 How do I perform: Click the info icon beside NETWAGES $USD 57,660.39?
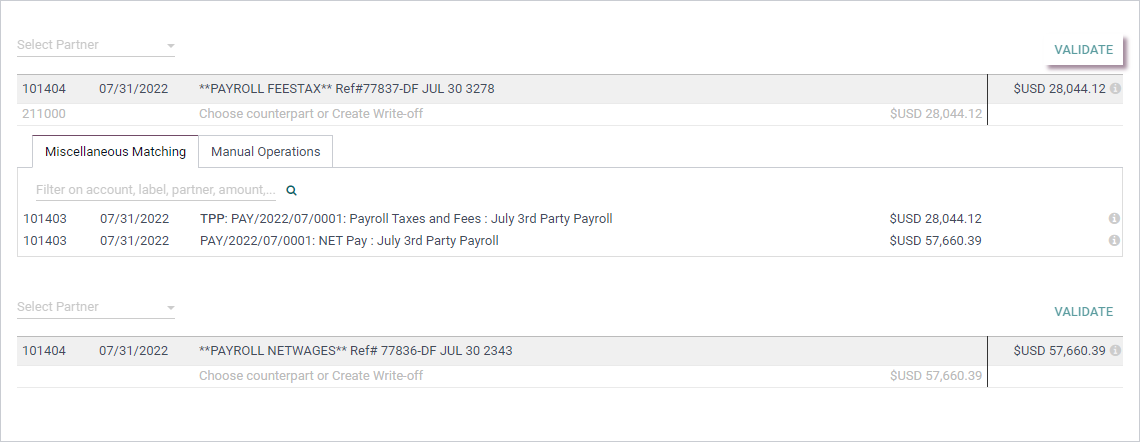(x=1115, y=350)
